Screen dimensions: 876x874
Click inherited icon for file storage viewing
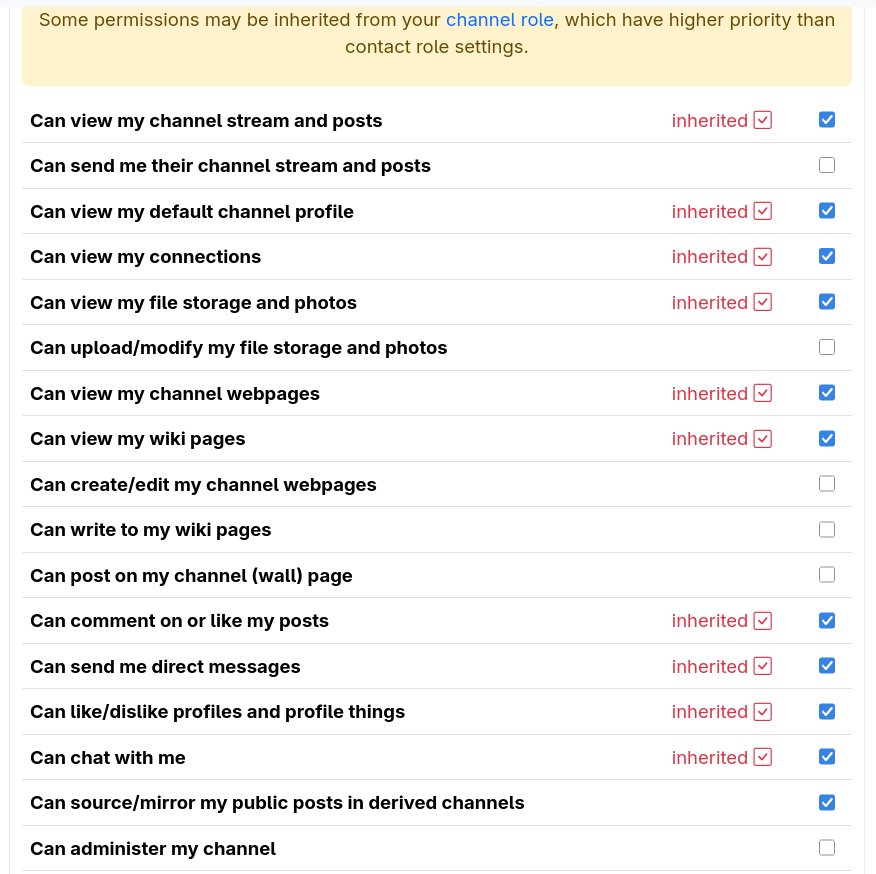(x=763, y=302)
